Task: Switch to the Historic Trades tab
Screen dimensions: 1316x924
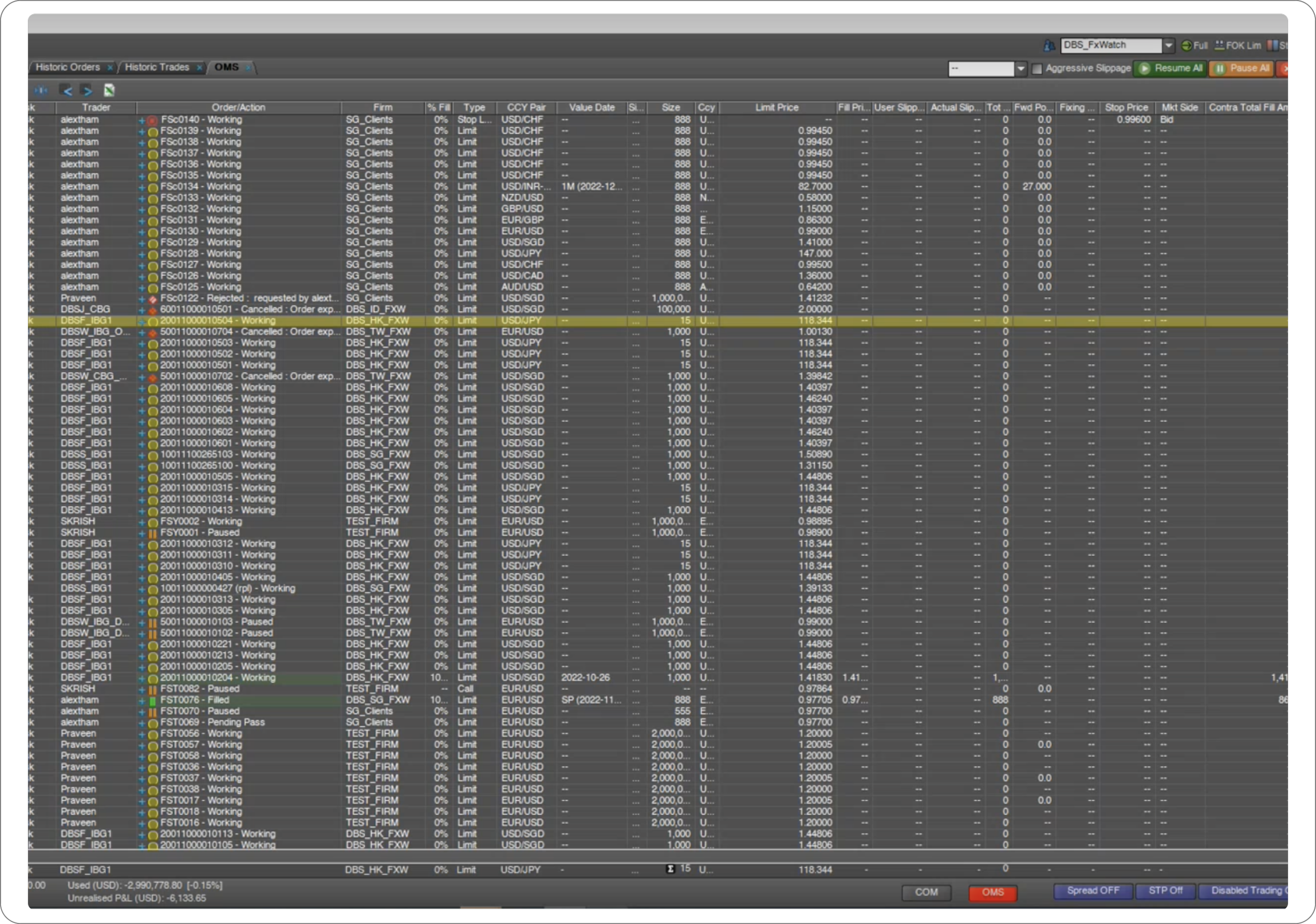Action: (x=156, y=67)
